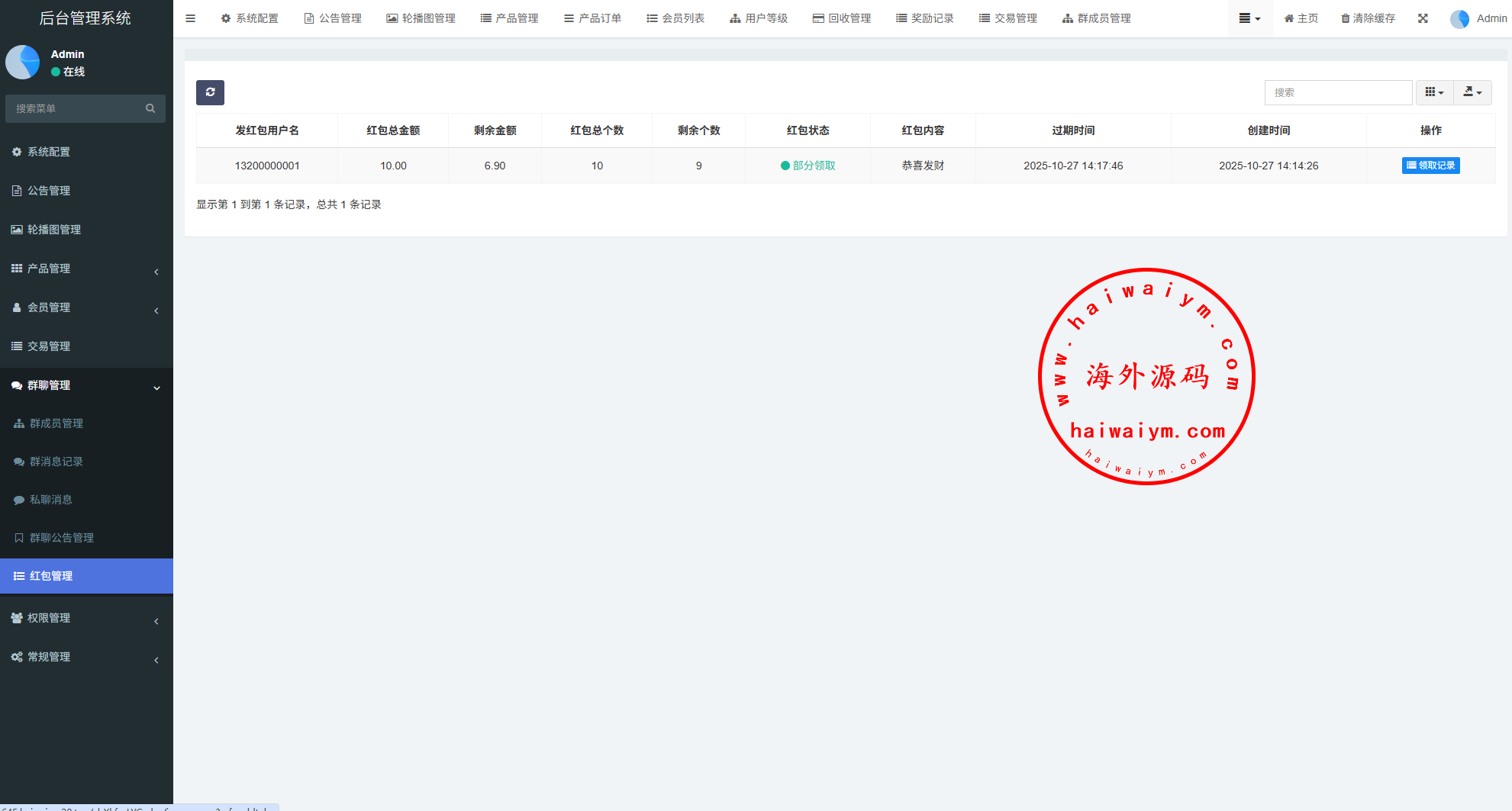This screenshot has height=811, width=1512.
Task: Expand 权限管理 sidebar section
Action: pyautogui.click(x=49, y=618)
